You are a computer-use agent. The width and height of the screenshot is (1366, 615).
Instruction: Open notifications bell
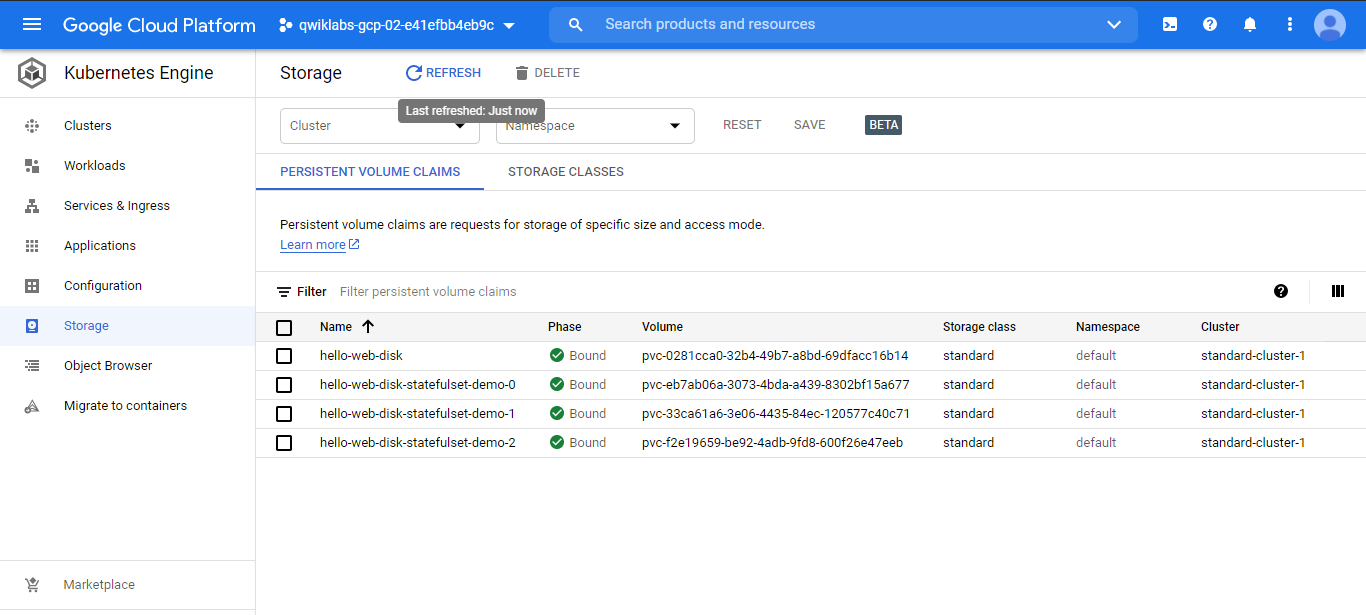[x=1250, y=24]
